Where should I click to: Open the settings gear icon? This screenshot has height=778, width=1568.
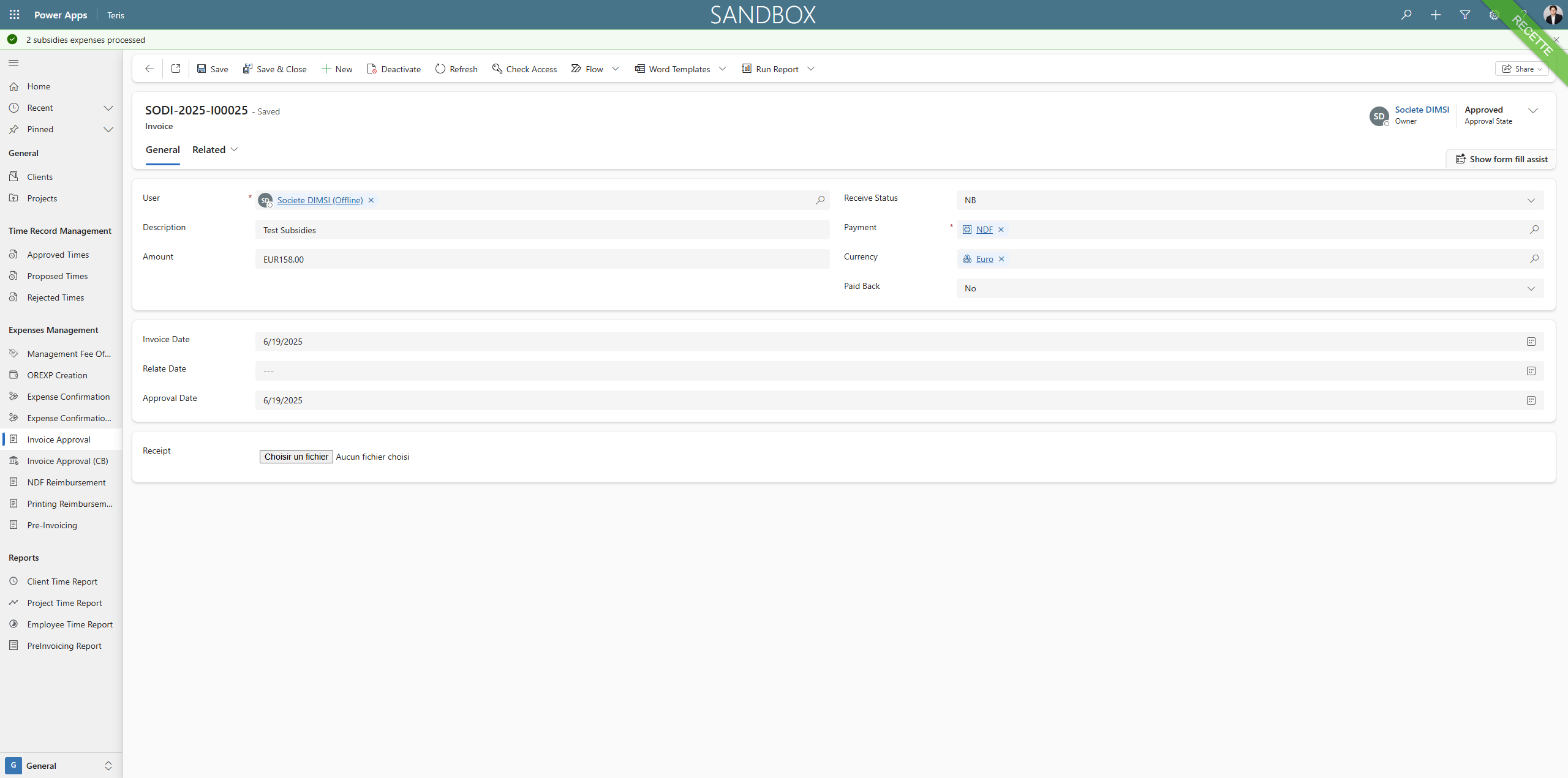(1494, 15)
